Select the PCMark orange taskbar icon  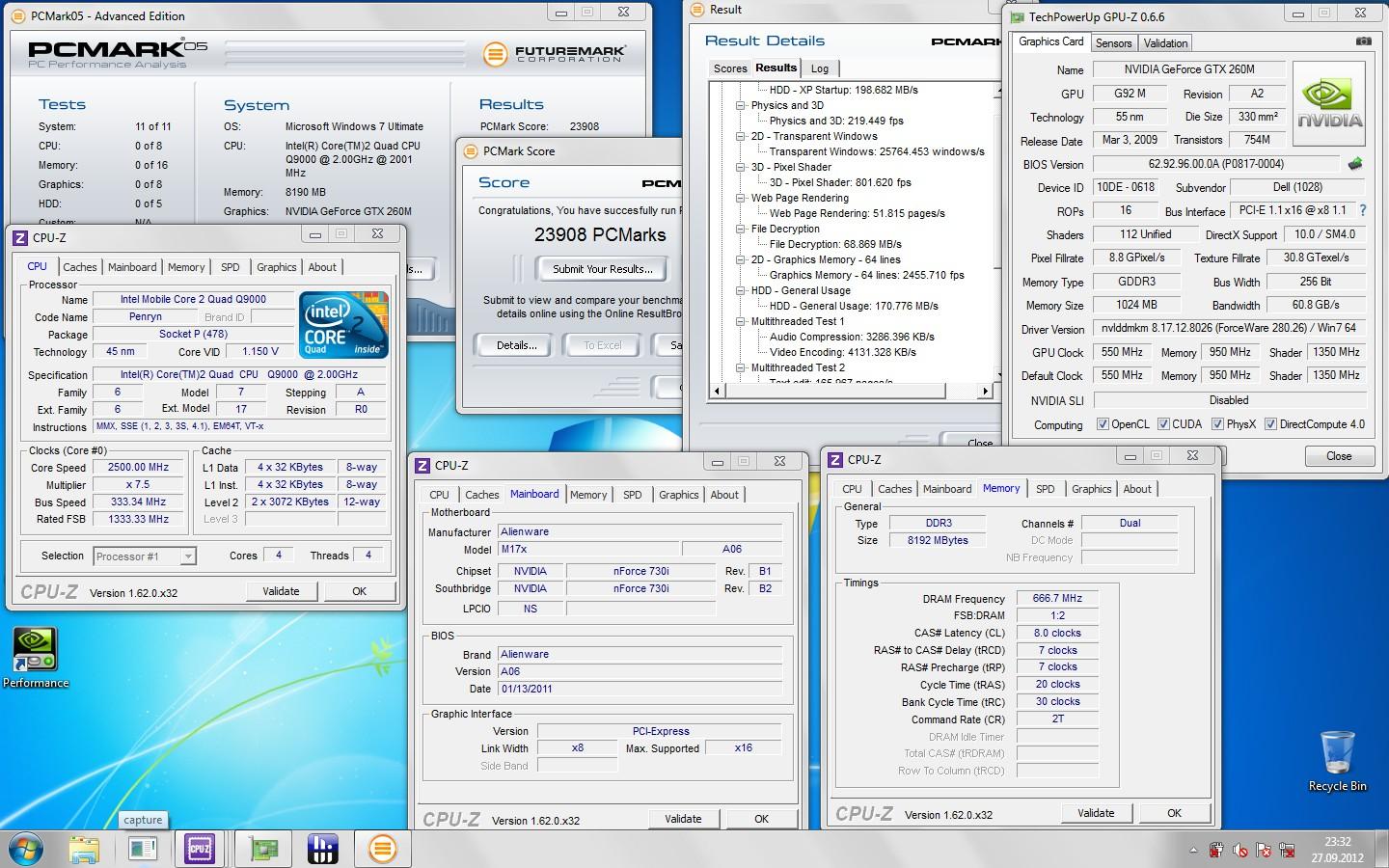[383, 849]
